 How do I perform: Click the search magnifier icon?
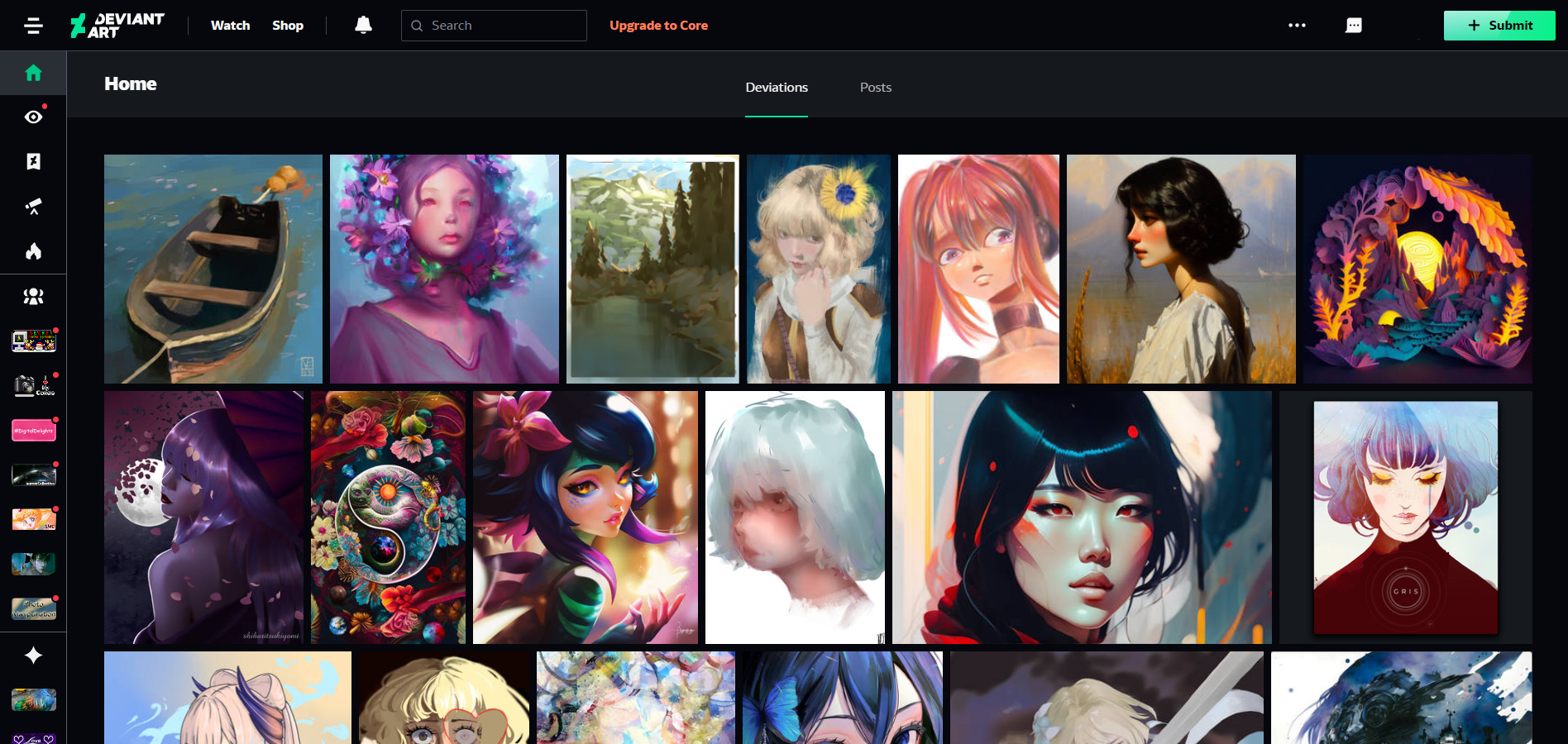pyautogui.click(x=417, y=26)
